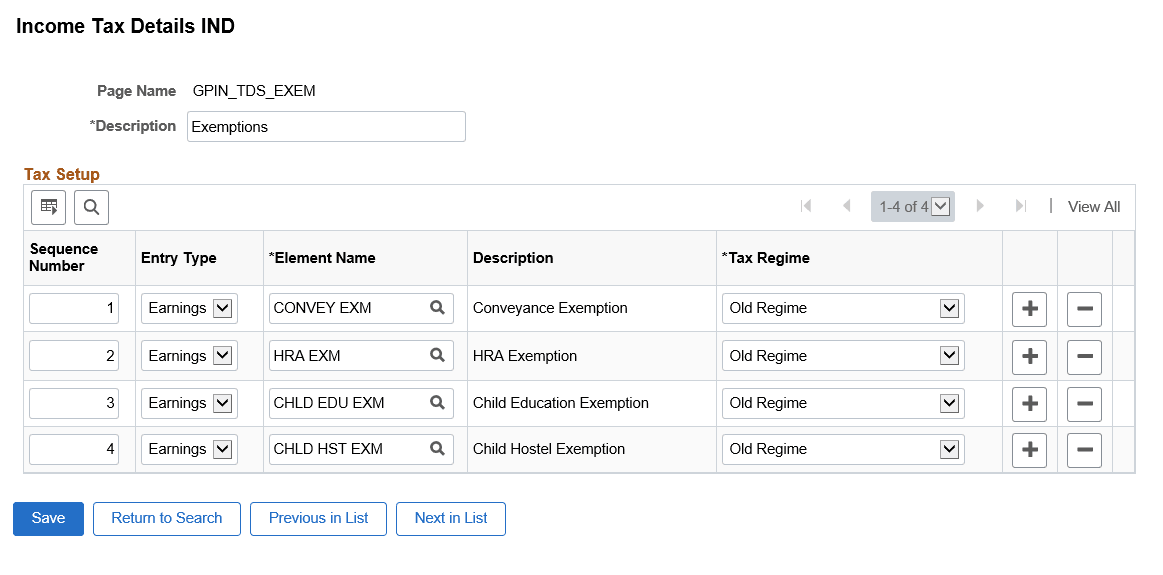Open lookup for CHLD EDU EXM element

point(437,403)
